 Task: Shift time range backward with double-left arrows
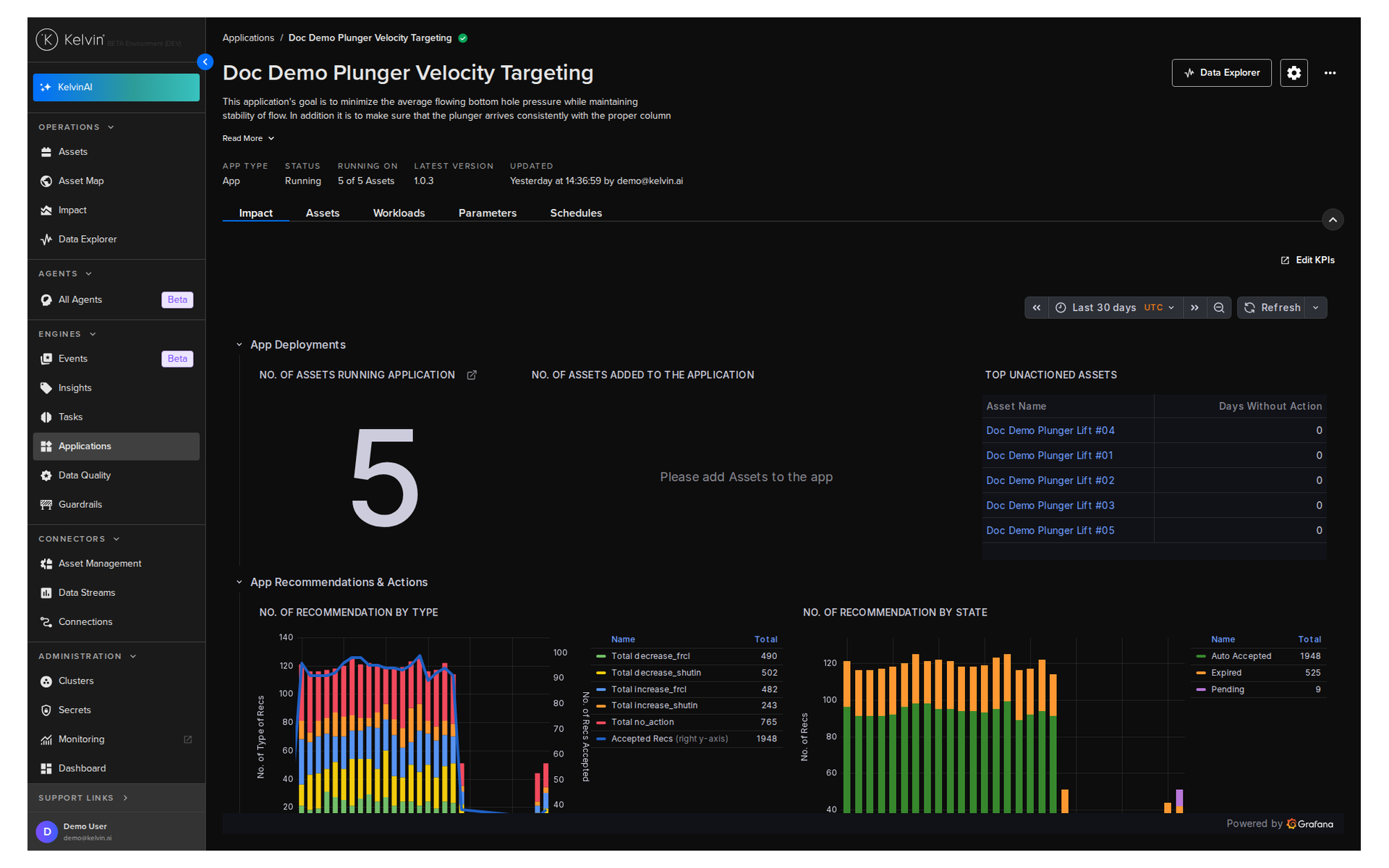tap(1037, 307)
